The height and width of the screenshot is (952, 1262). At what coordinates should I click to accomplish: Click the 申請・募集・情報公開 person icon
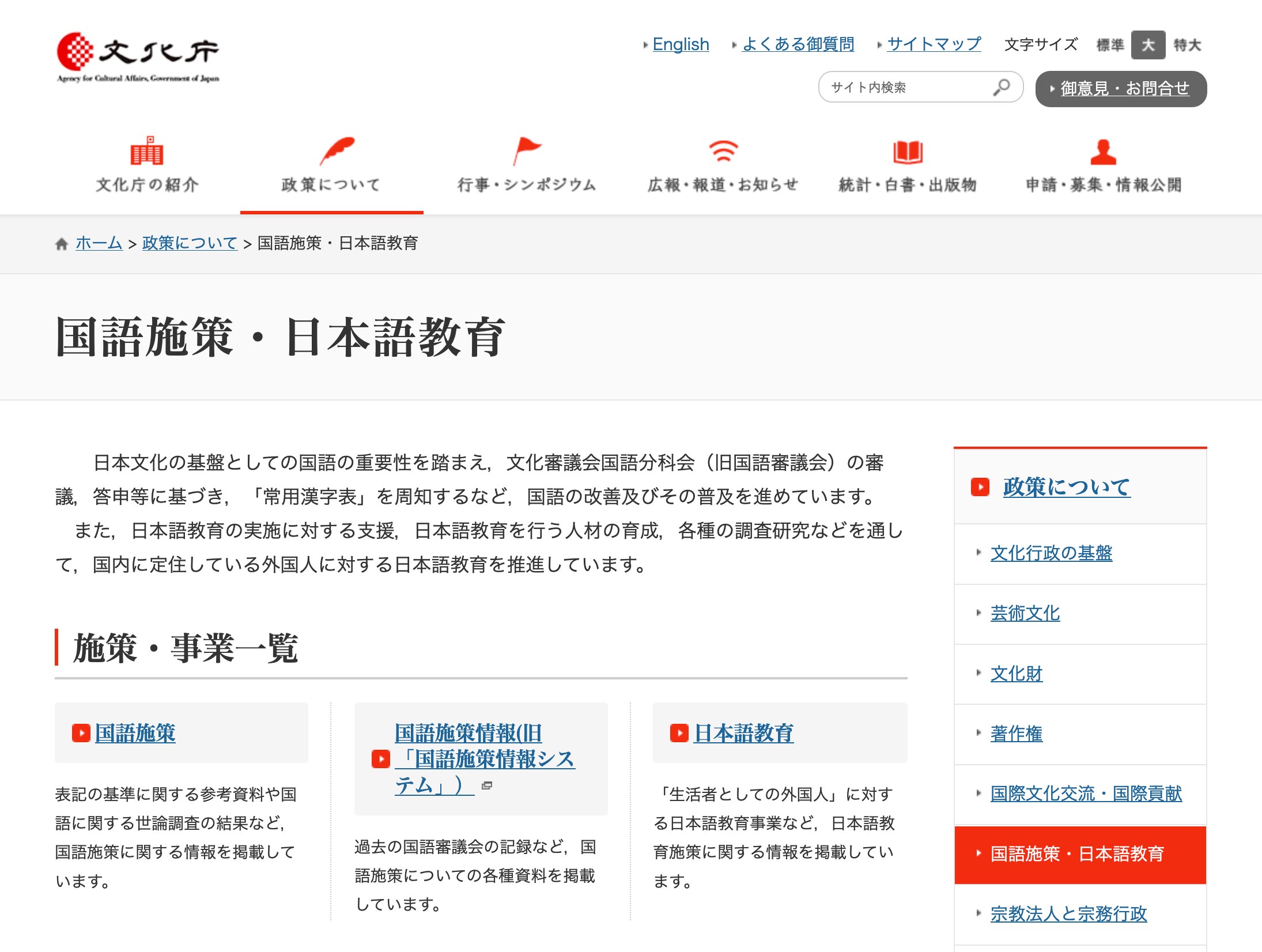(x=1103, y=152)
